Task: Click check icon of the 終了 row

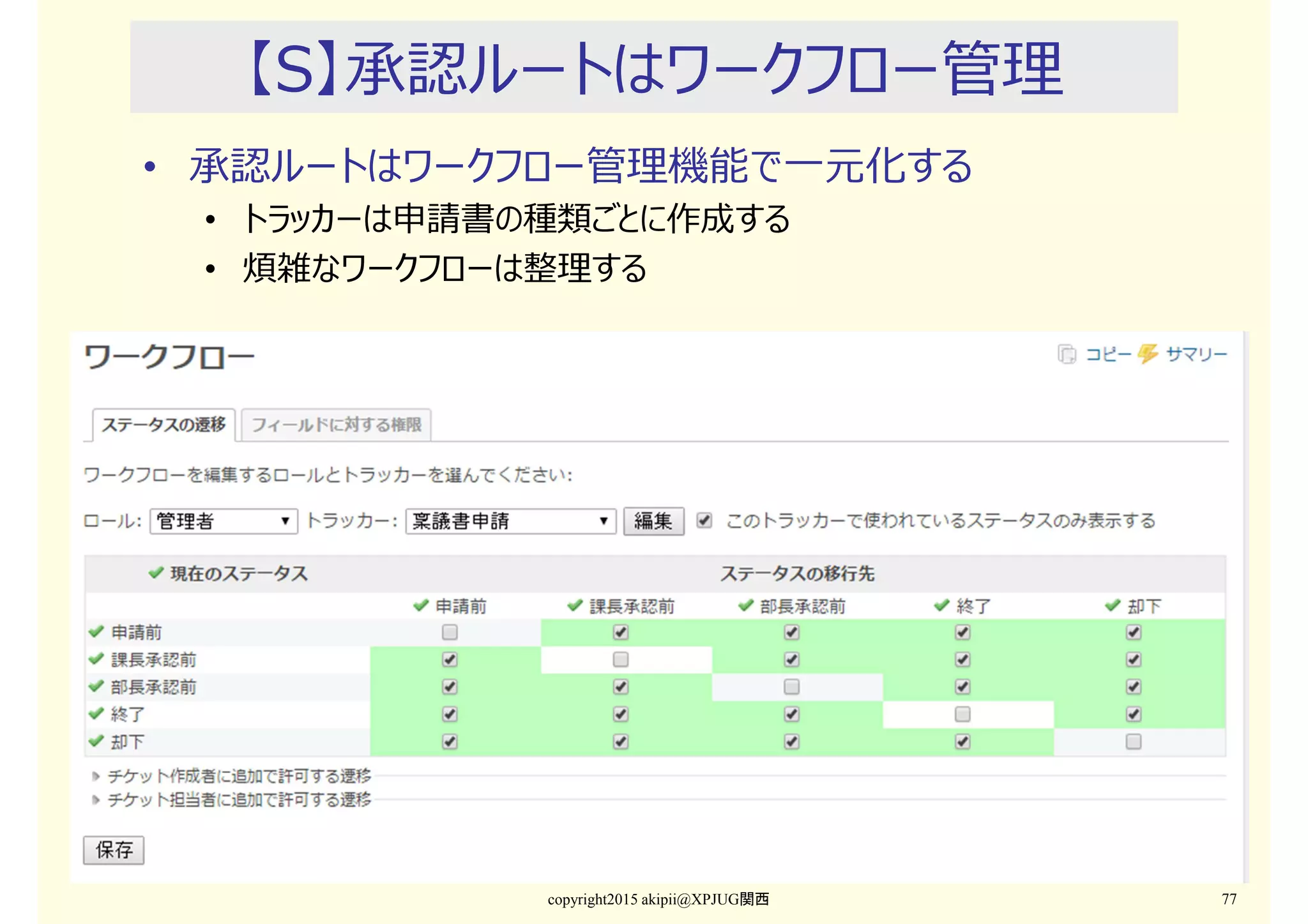Action: (96, 714)
